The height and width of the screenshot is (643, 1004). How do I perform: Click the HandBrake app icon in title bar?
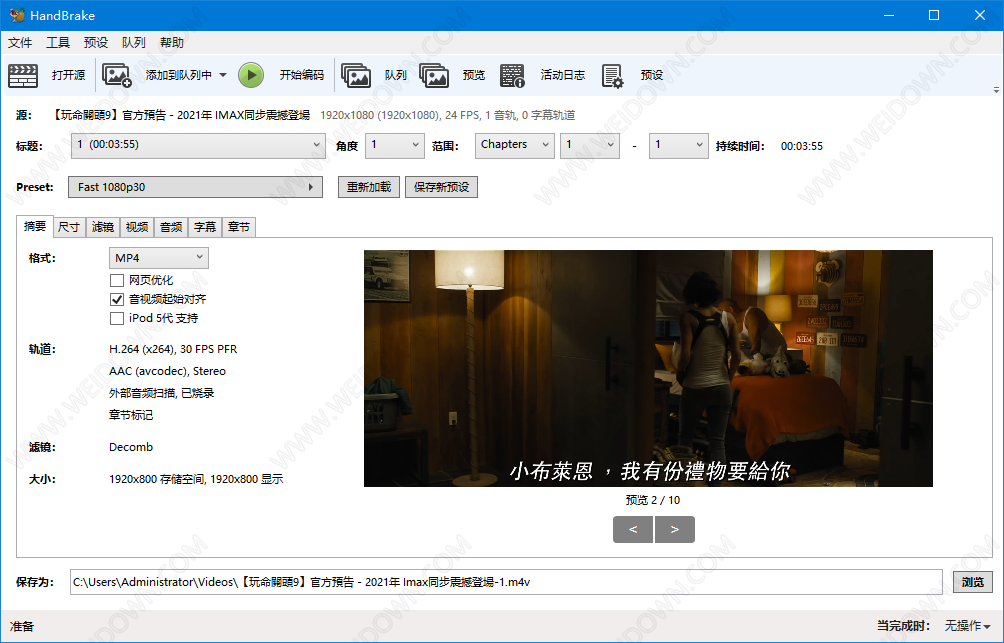point(16,15)
